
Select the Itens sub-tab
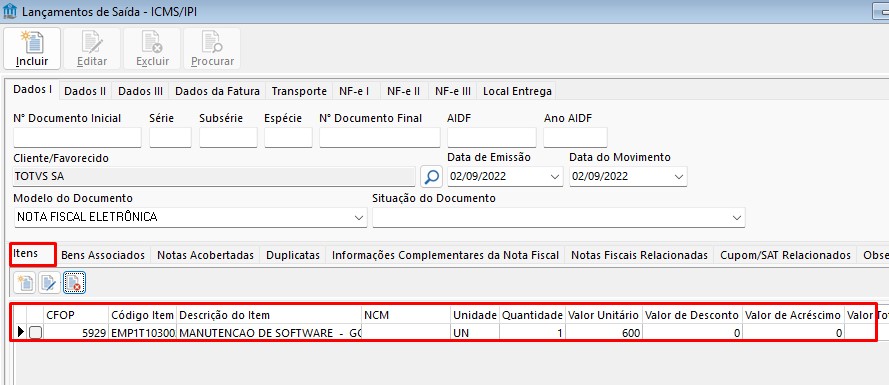click(33, 253)
